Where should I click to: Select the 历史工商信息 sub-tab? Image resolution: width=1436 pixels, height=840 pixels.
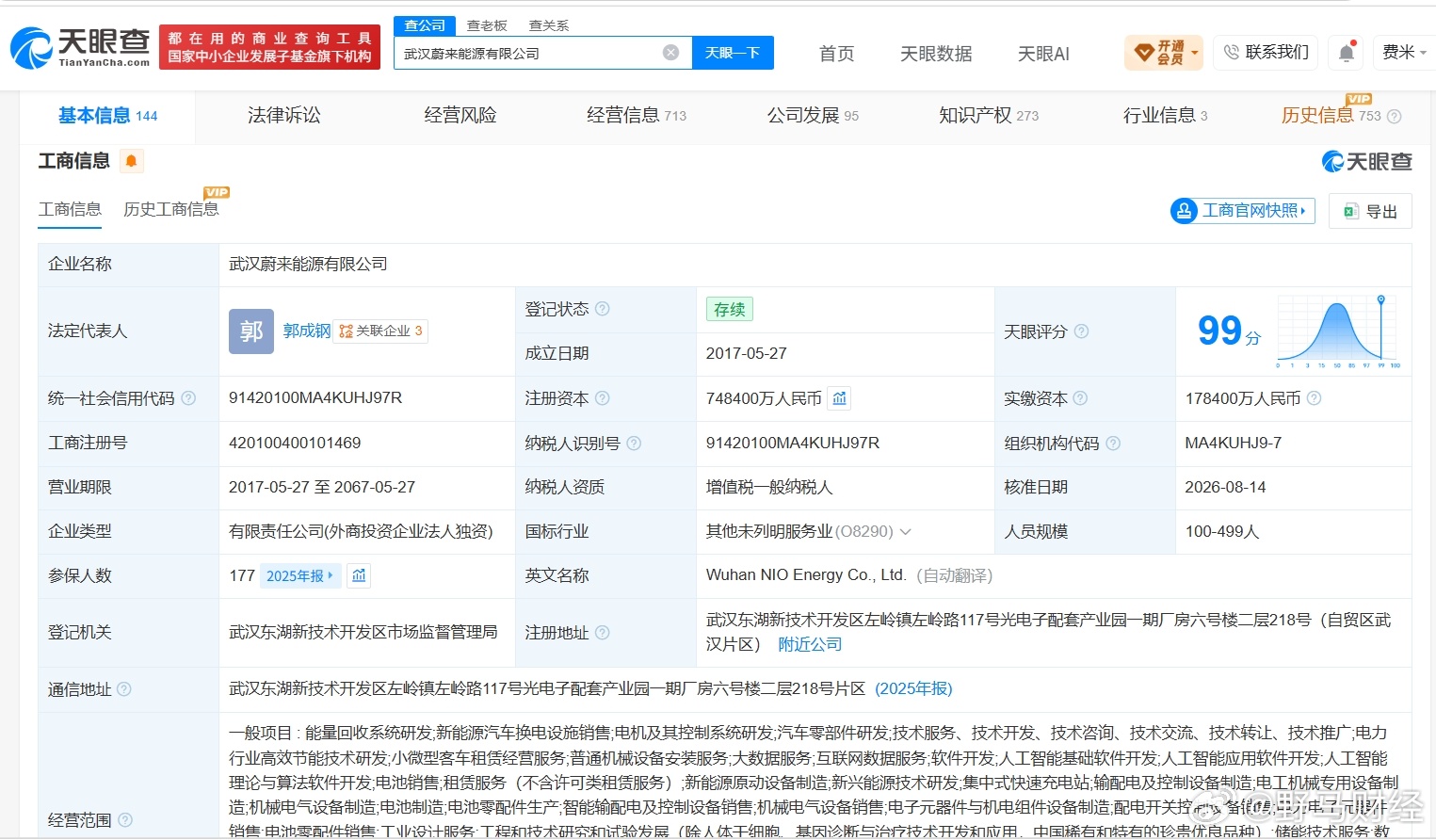(170, 209)
